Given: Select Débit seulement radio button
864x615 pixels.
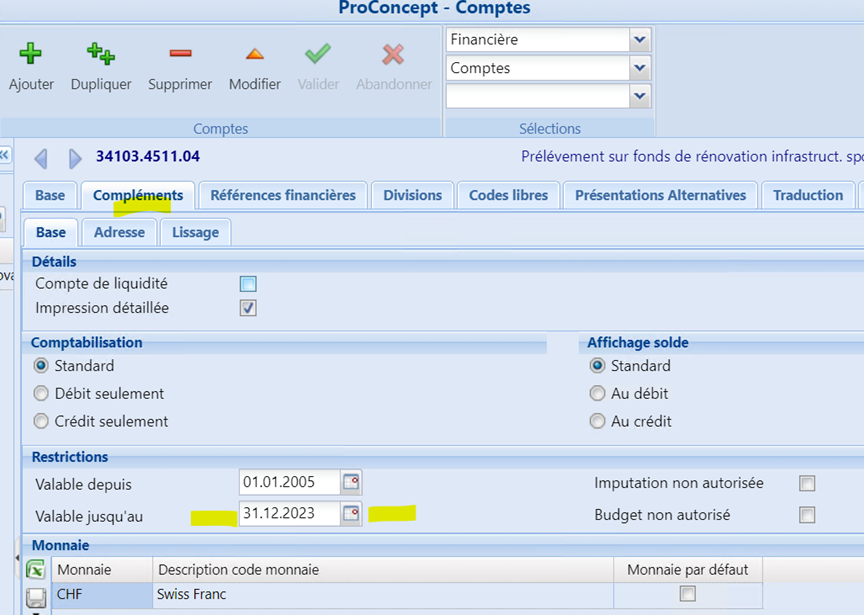Looking at the screenshot, I should [x=41, y=393].
